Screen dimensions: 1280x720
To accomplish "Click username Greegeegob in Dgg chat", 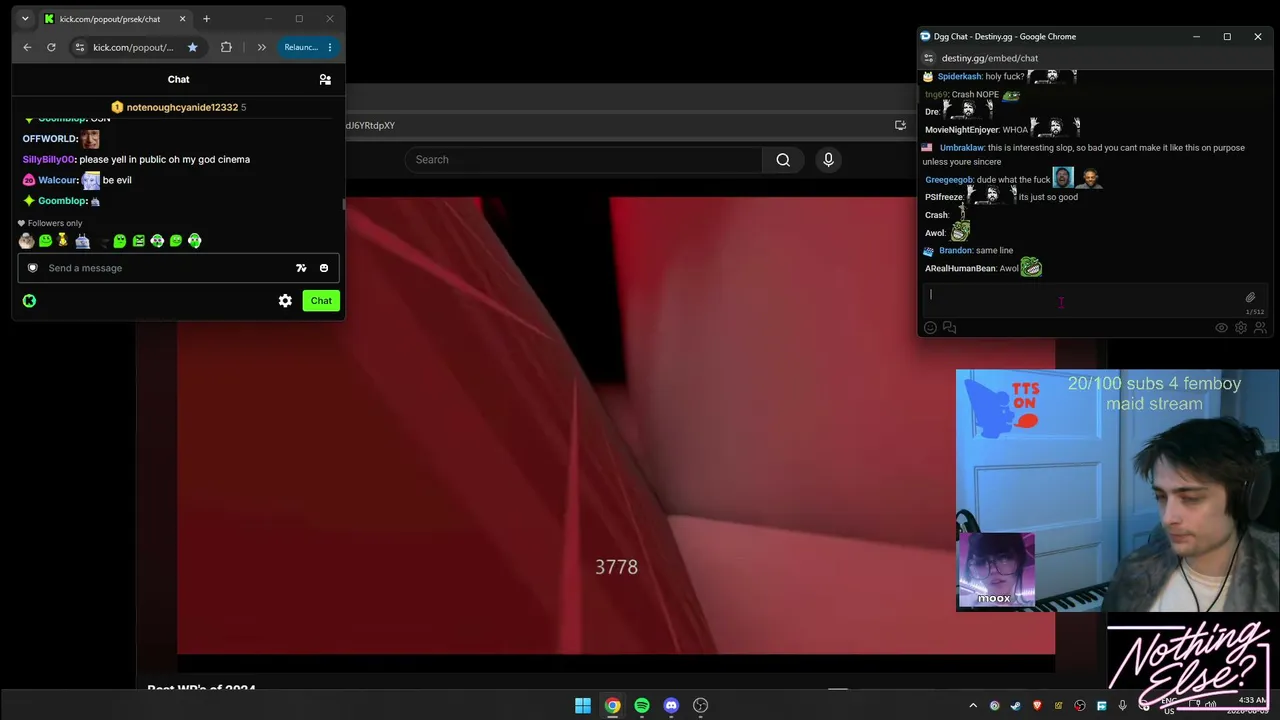I will [x=949, y=180].
